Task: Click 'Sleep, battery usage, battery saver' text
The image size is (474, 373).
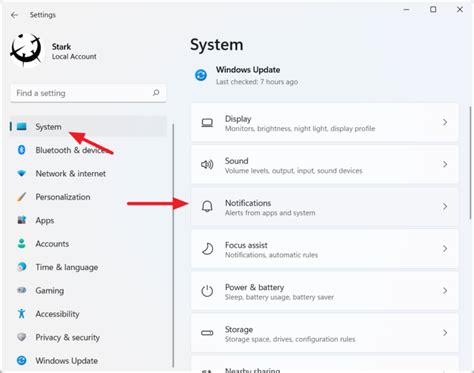Action: [x=279, y=297]
